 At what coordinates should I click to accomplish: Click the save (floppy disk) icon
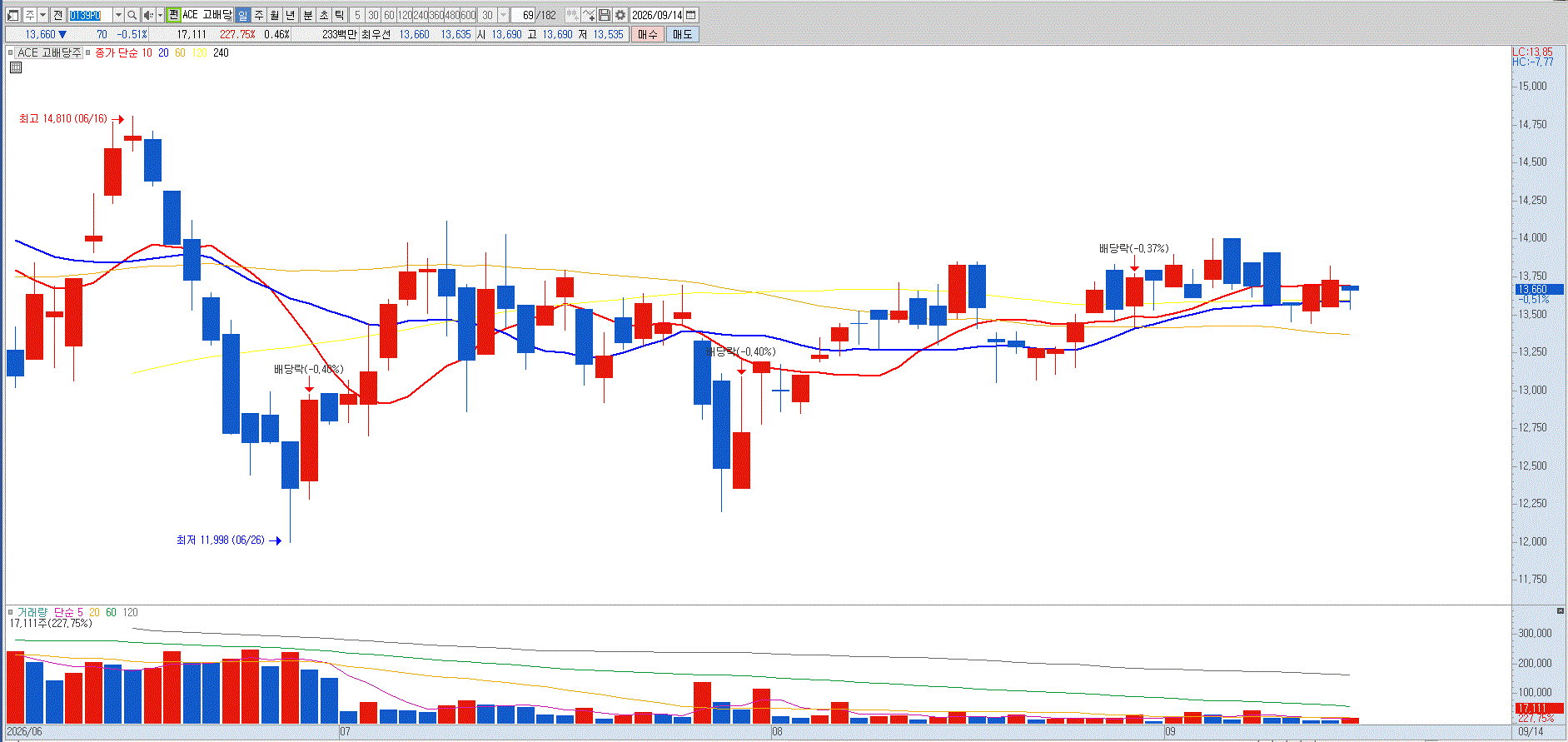(x=605, y=15)
